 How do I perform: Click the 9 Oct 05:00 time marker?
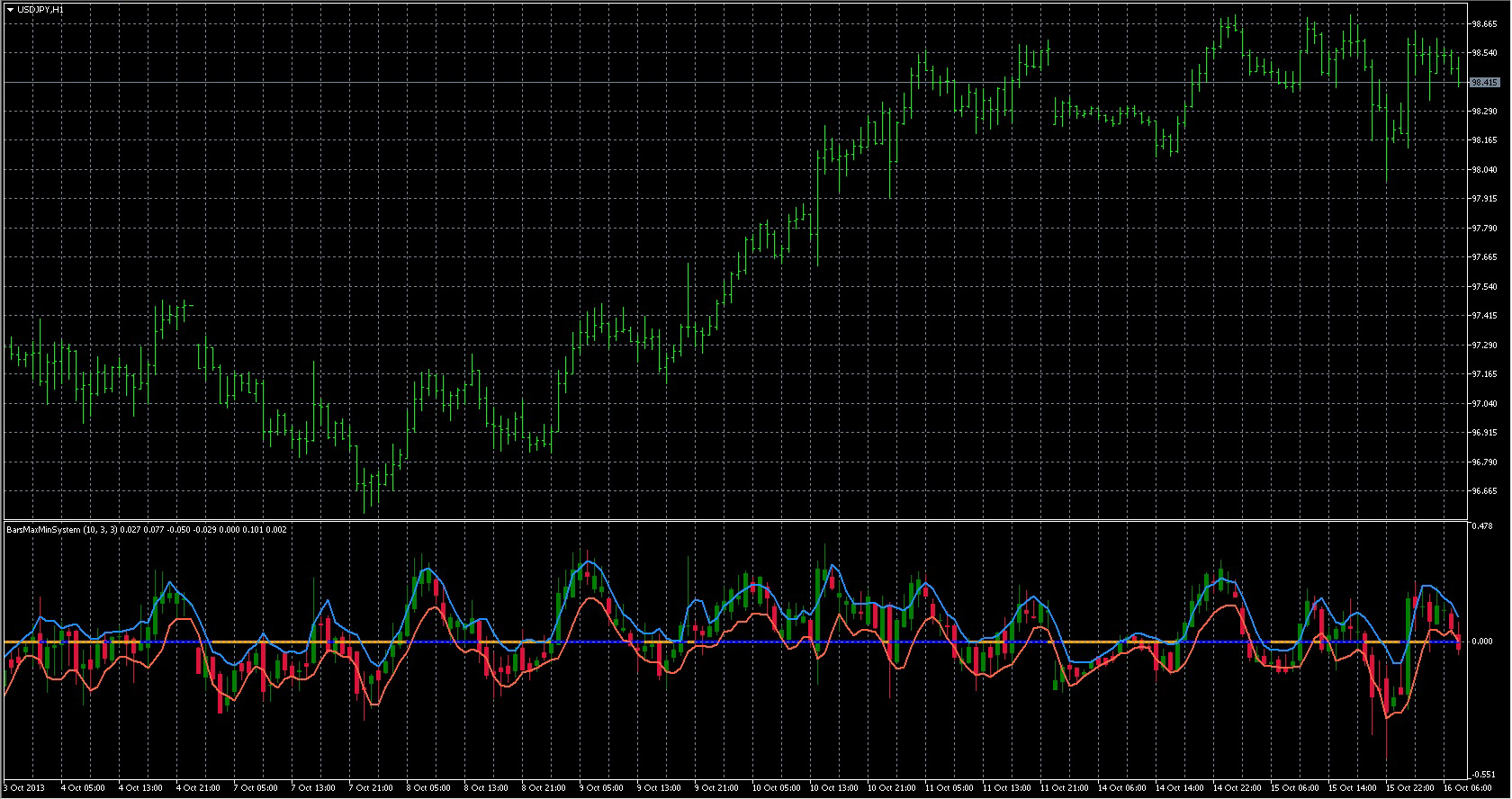click(x=601, y=788)
